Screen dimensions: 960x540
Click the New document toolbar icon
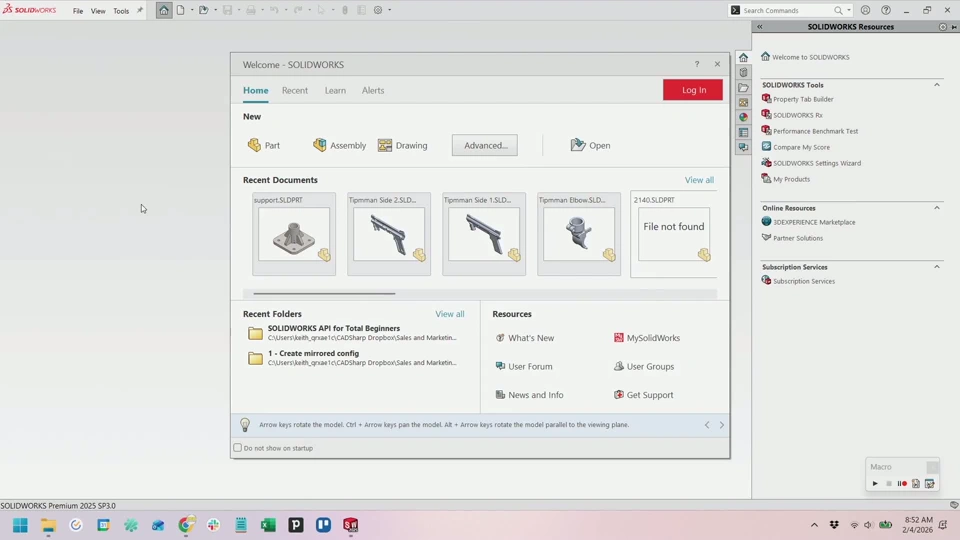tap(181, 10)
